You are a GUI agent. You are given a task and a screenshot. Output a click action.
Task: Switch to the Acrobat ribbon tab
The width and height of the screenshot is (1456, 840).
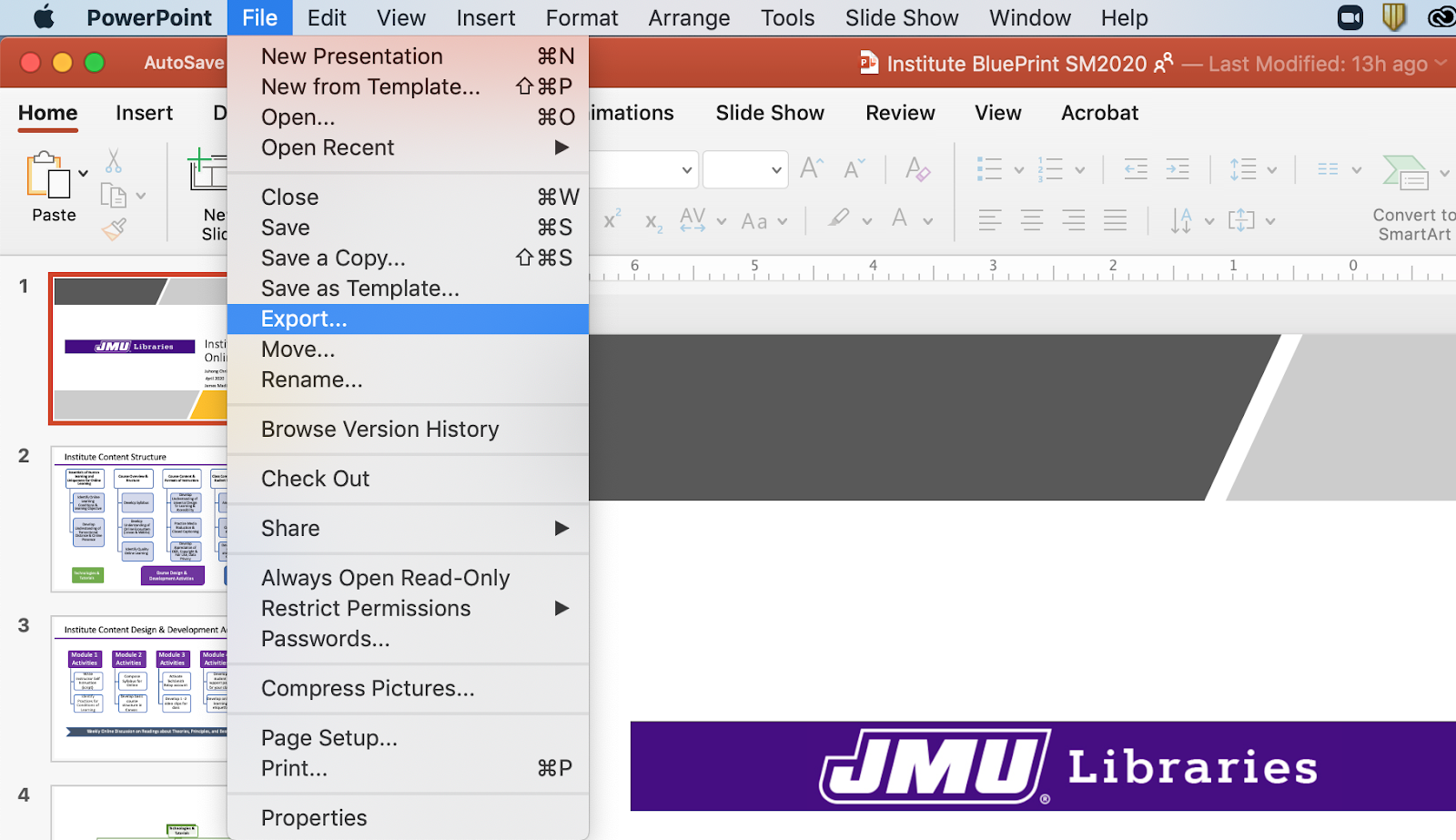pyautogui.click(x=1099, y=113)
